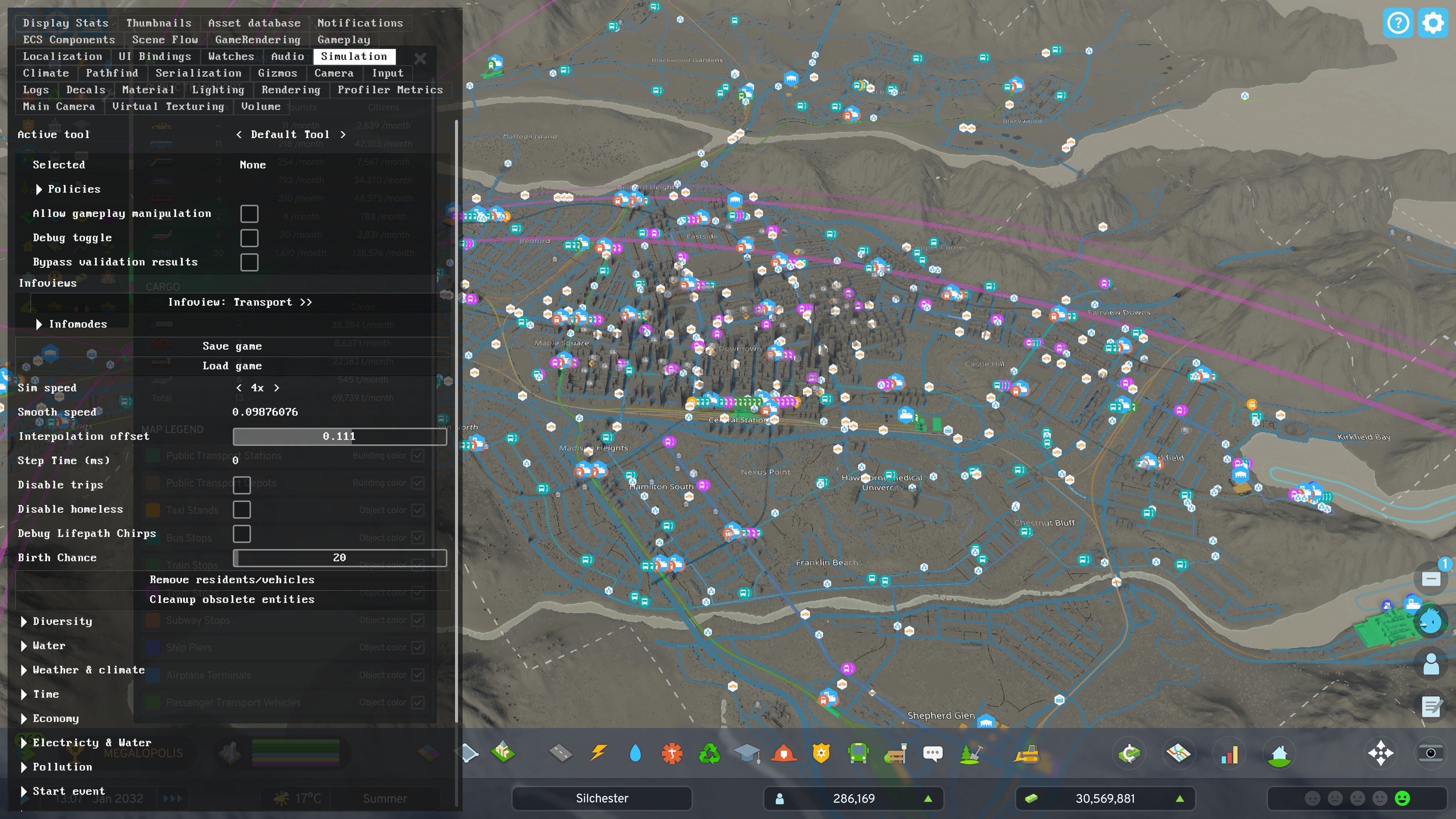Switch to the Gameplay tab

coord(343,39)
